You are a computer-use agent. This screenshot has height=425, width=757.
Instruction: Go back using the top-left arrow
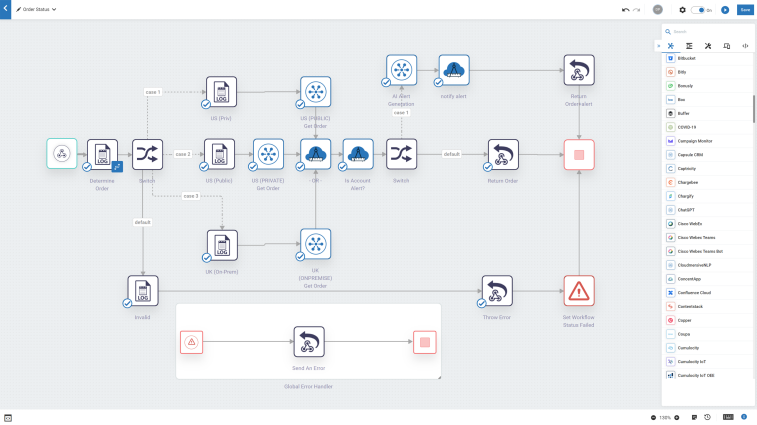[x=5, y=9]
